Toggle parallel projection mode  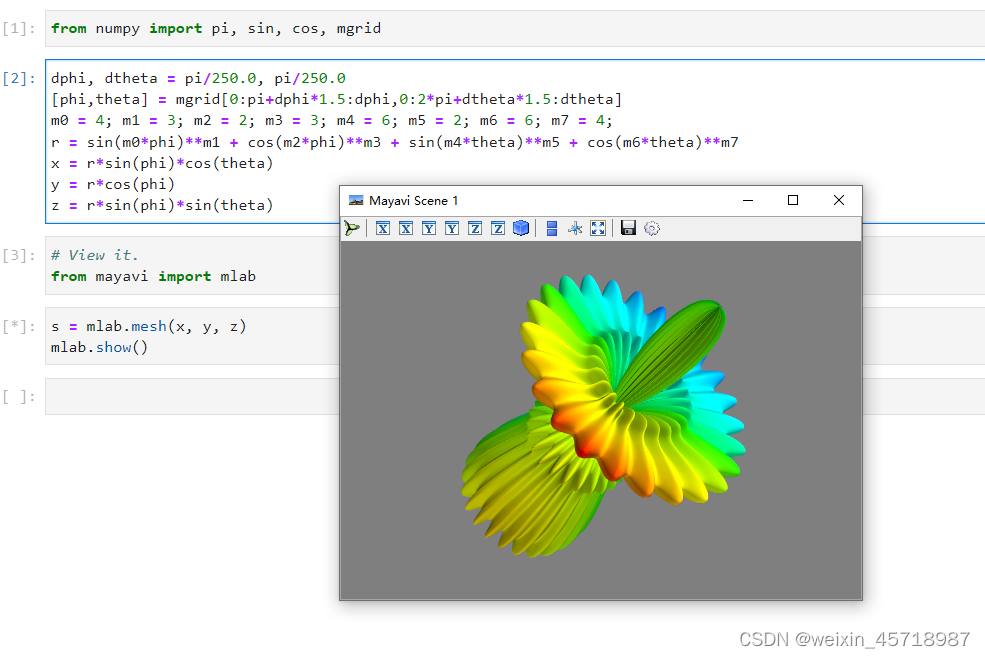coord(551,228)
